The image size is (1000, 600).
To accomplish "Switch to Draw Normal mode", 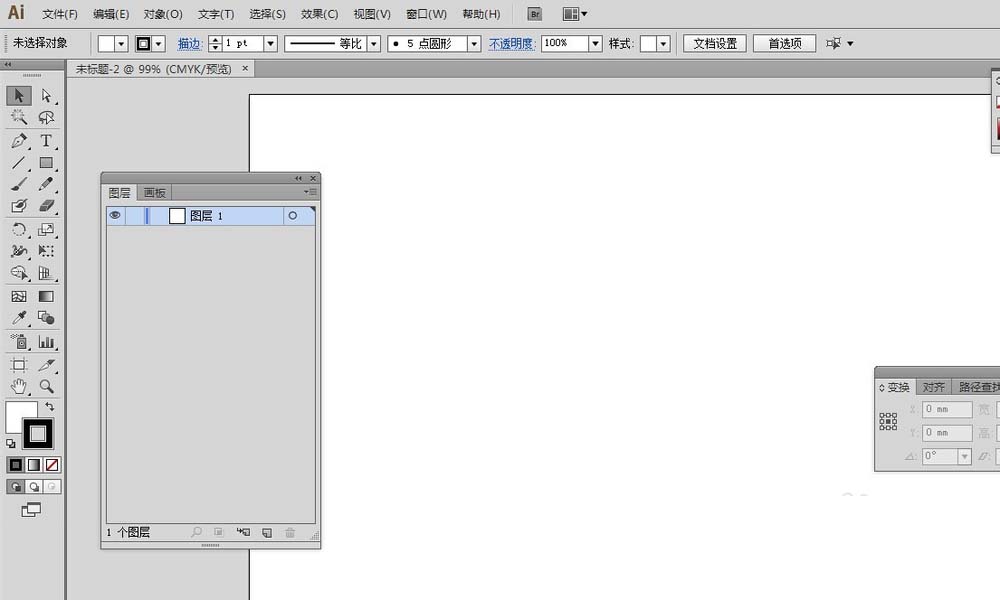I will [x=15, y=487].
